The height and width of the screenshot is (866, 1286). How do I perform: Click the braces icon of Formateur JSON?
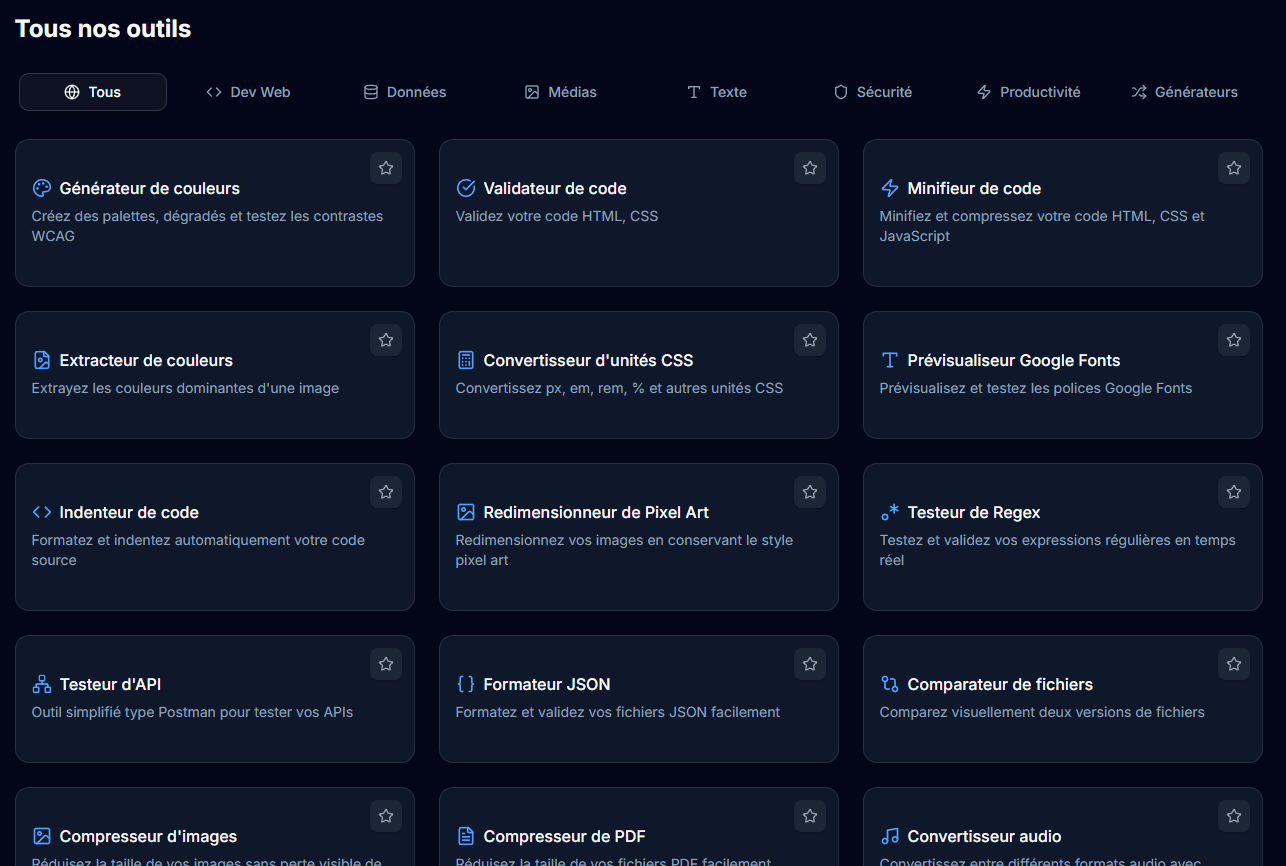(466, 684)
